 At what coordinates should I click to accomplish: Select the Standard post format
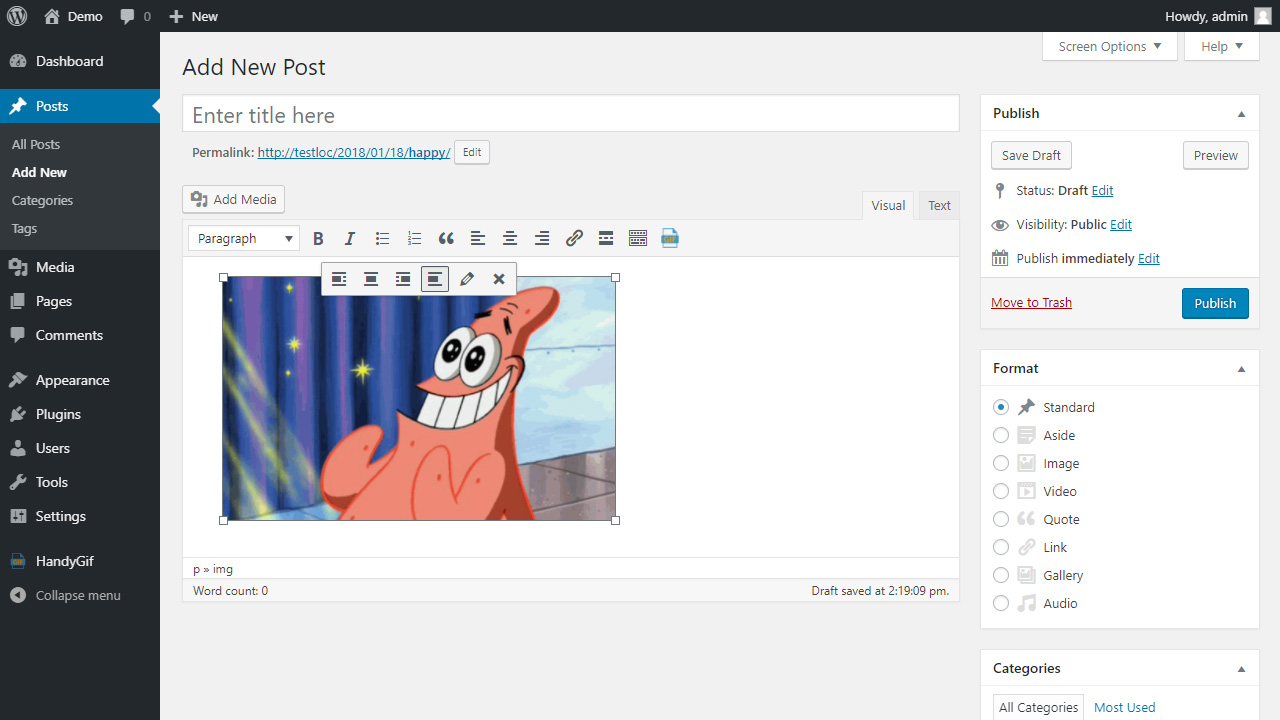click(1001, 407)
